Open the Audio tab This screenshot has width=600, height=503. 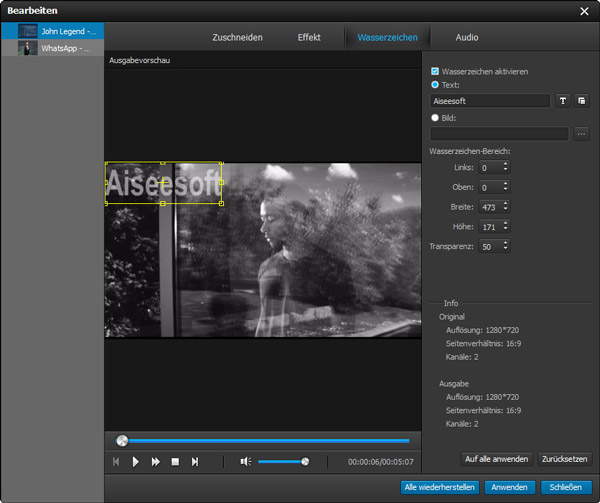pos(467,37)
